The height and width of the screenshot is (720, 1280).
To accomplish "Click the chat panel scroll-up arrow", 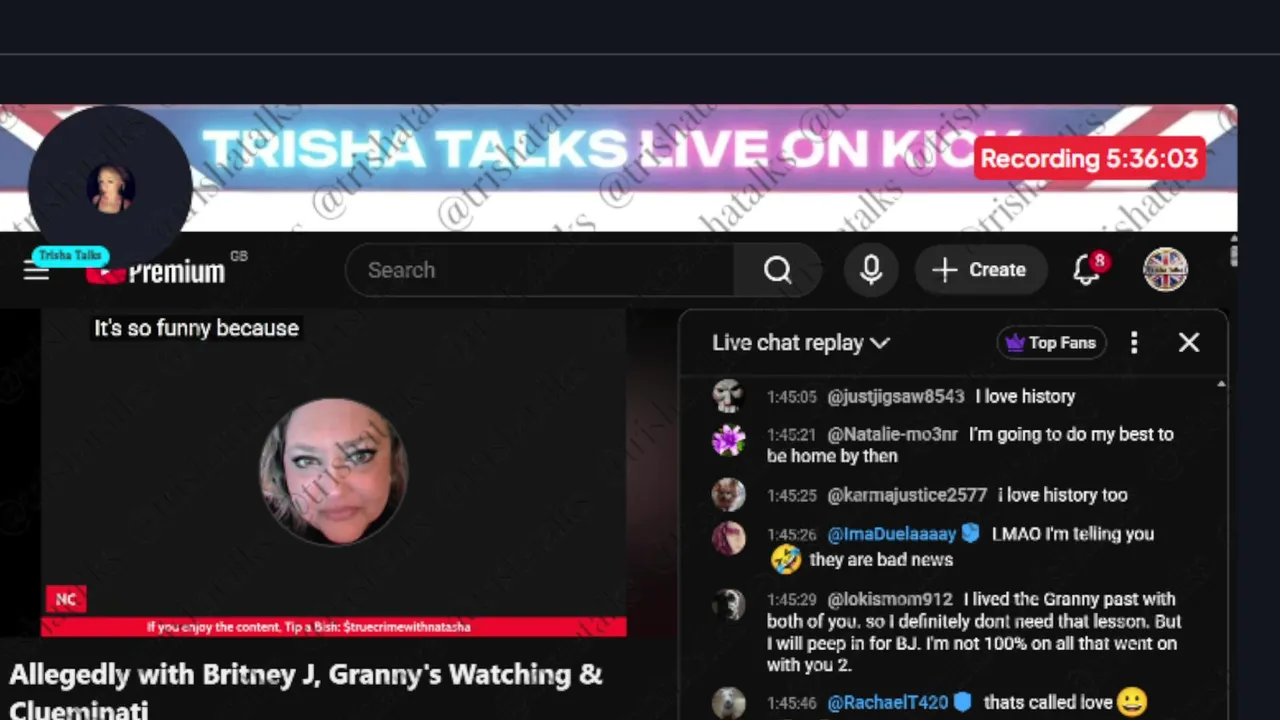I will pos(1221,384).
